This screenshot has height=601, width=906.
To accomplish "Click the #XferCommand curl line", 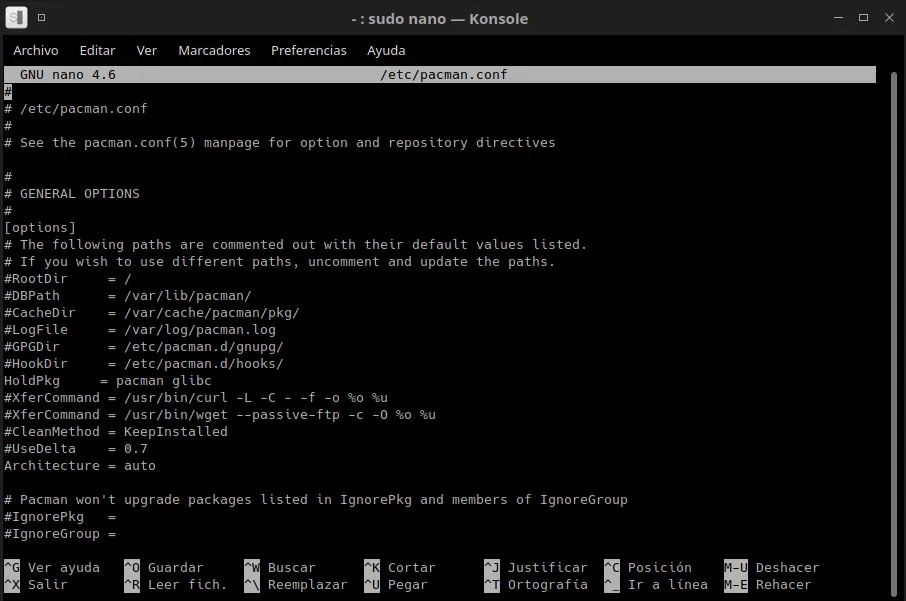I will 196,398.
